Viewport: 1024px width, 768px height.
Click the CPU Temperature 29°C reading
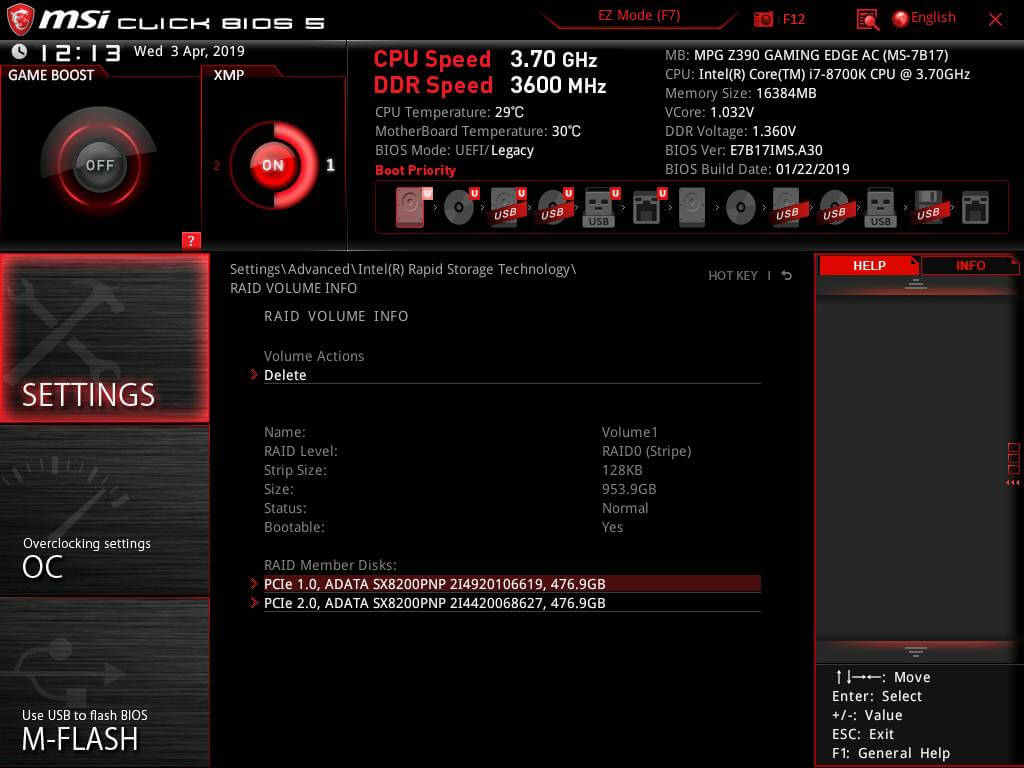[x=449, y=112]
